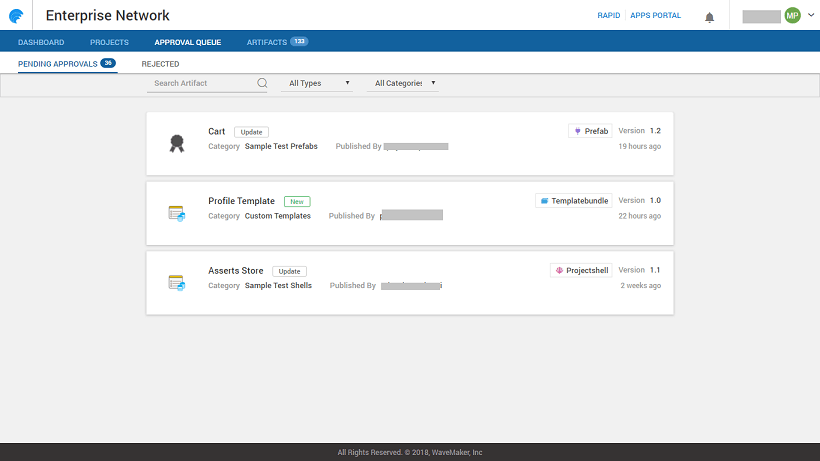Click the green MP user avatar
This screenshot has height=461, width=820.
pos(792,16)
